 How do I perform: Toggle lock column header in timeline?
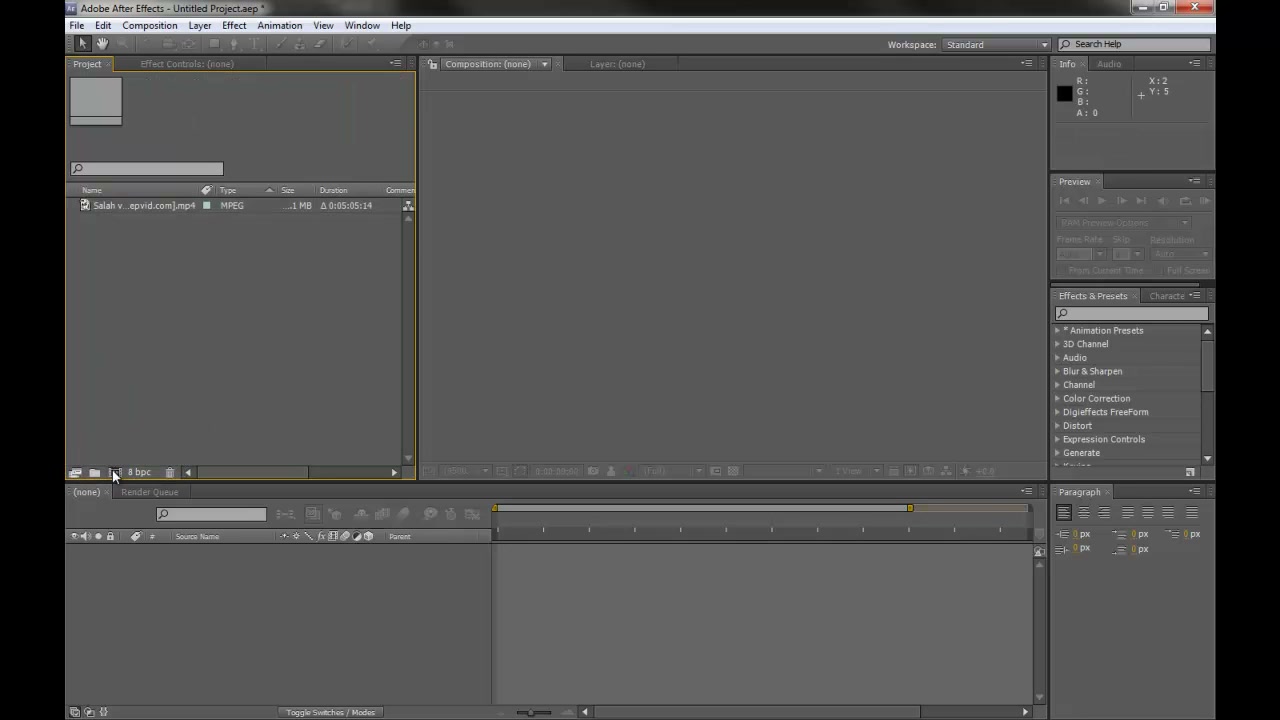pos(110,537)
